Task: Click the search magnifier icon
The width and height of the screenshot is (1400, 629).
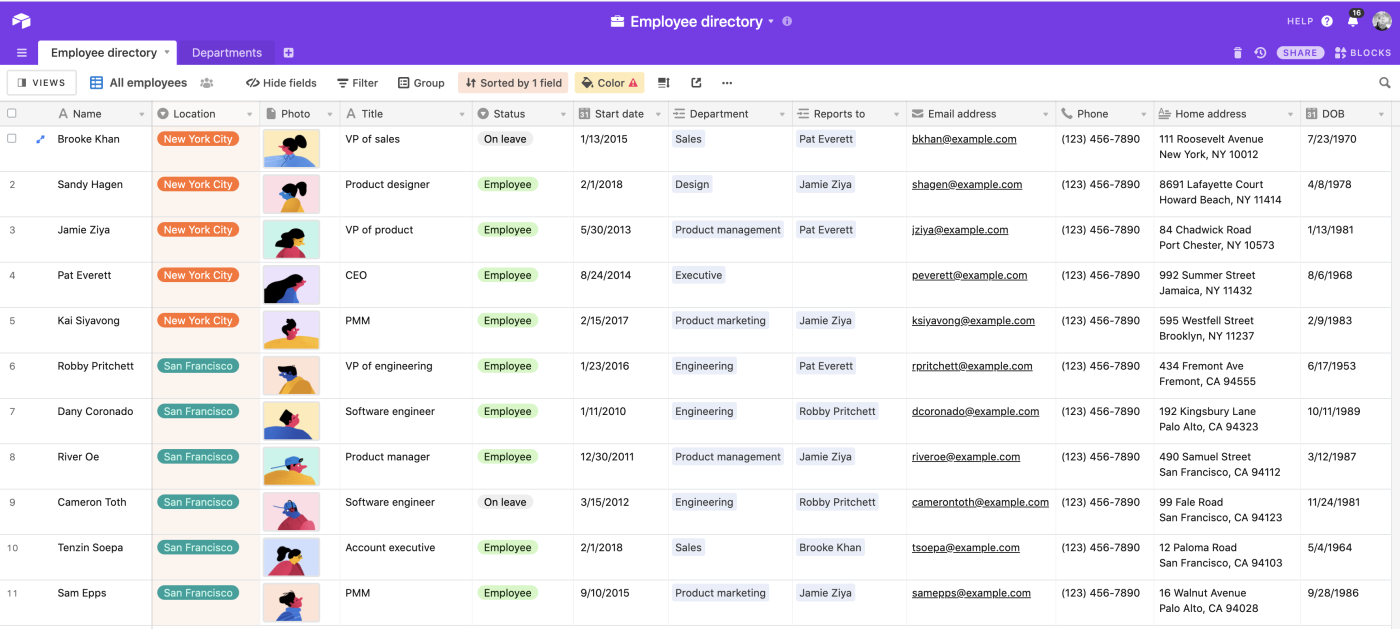Action: (1385, 83)
